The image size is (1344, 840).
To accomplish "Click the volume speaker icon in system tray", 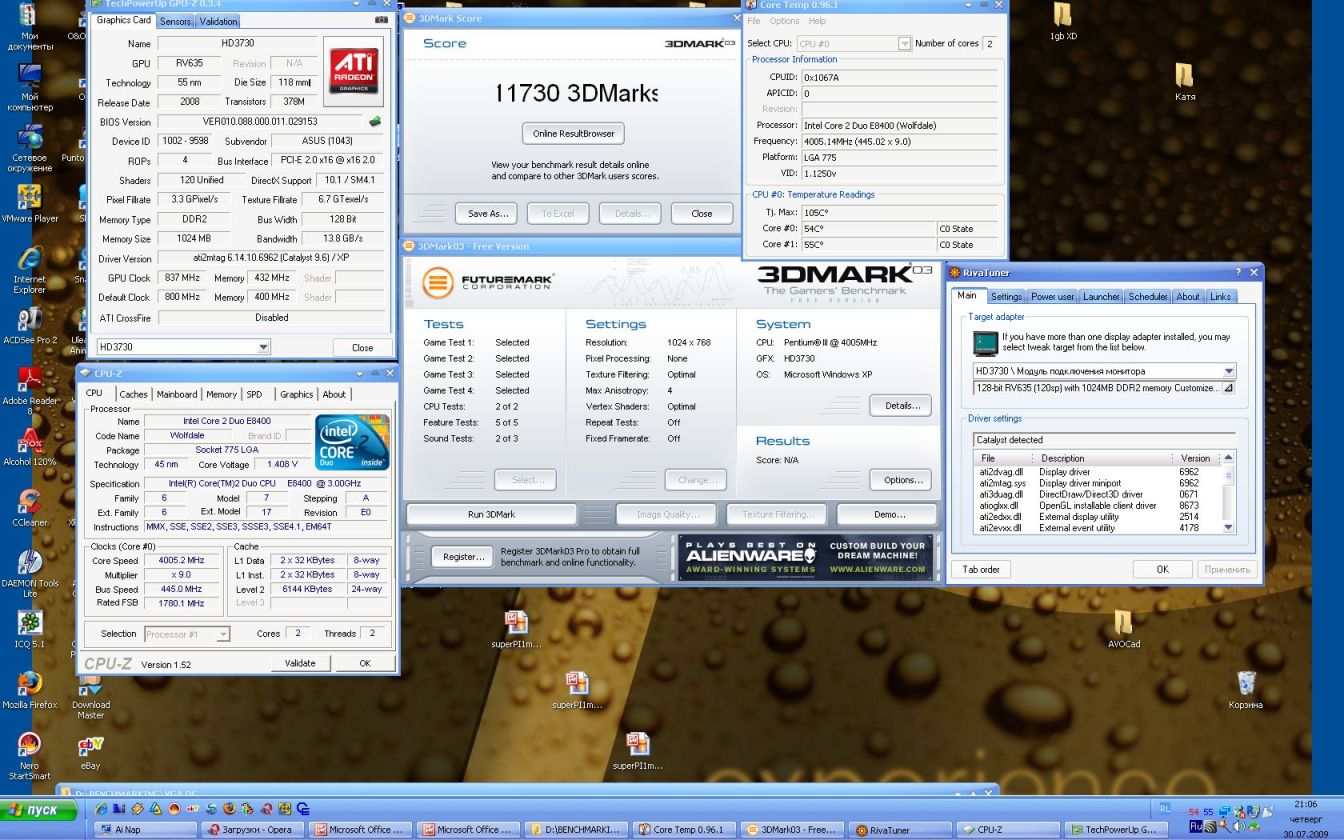I will coord(1240,826).
